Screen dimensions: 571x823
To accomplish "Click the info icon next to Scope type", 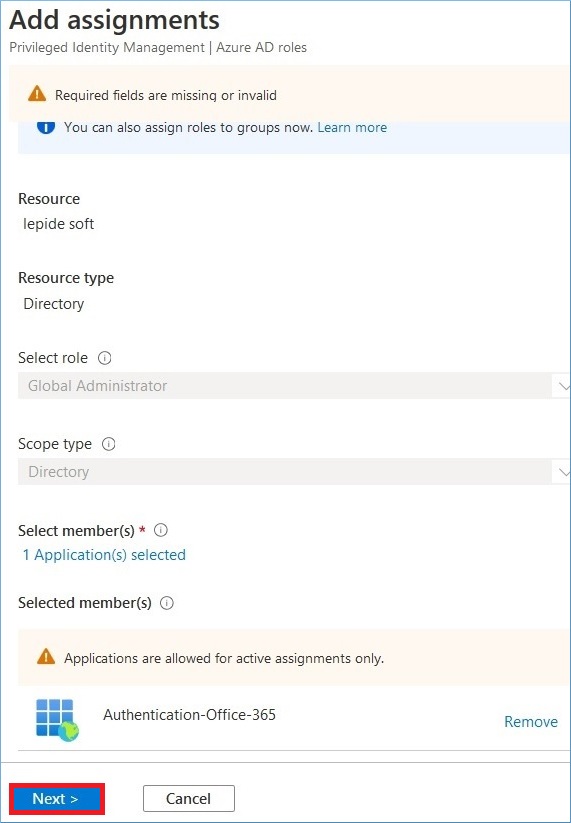I will pyautogui.click(x=109, y=445).
